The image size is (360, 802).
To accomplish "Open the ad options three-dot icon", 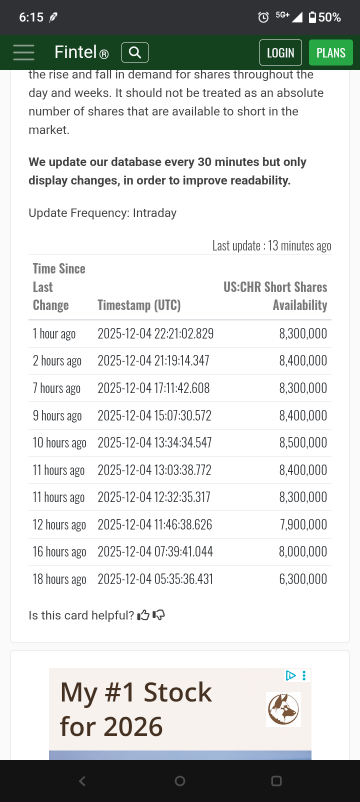I will (304, 676).
